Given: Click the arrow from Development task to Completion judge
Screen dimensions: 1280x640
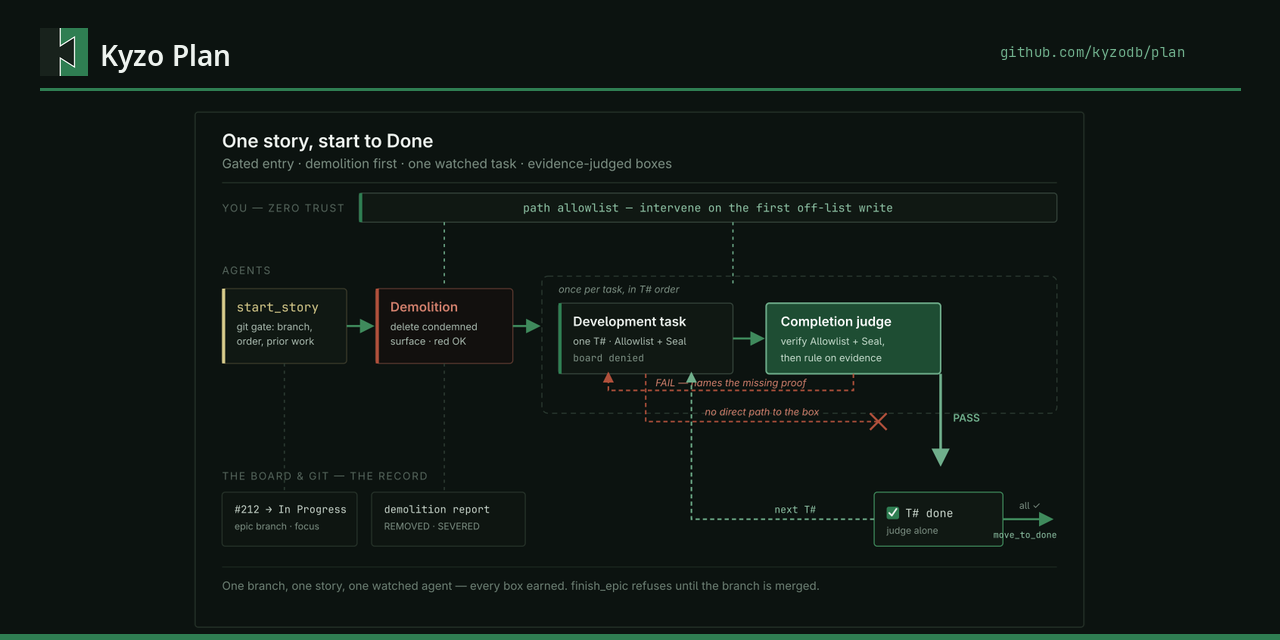Looking at the screenshot, I should [x=749, y=339].
